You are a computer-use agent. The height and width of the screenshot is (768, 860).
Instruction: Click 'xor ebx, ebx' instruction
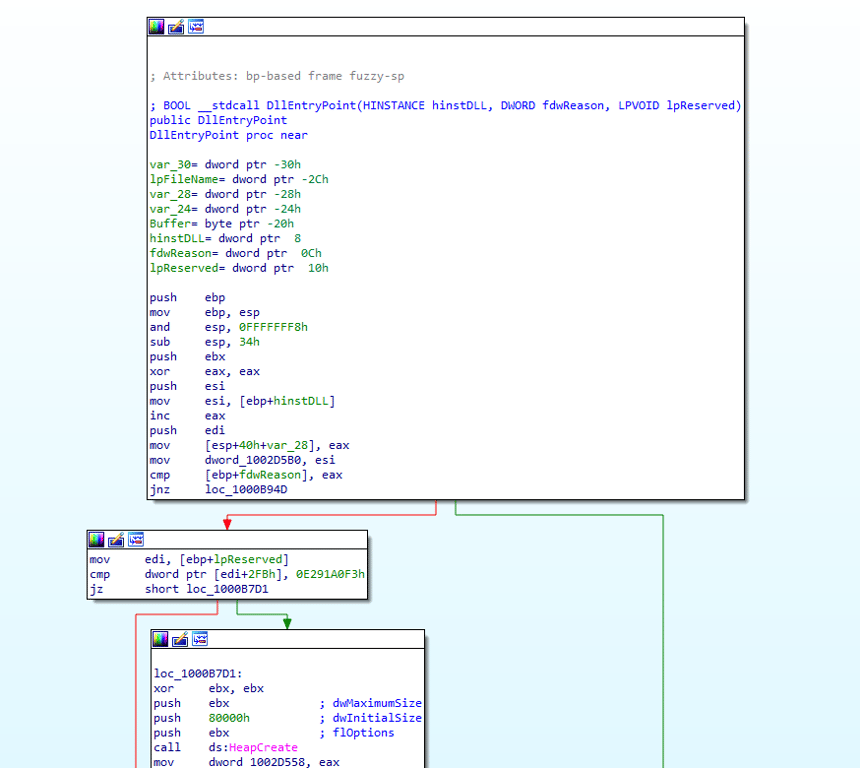209,688
